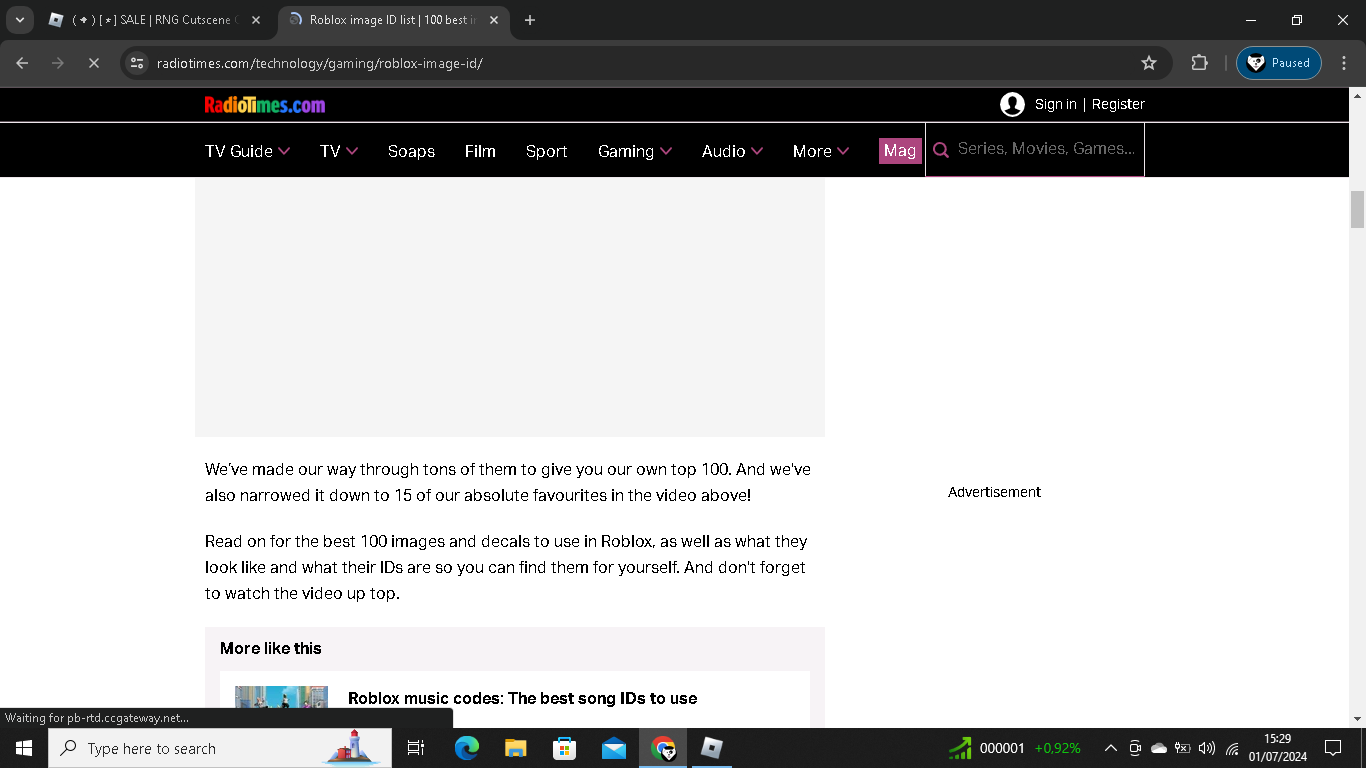Viewport: 1366px width, 768px height.
Task: Open the Roblox music codes article link
Action: click(x=522, y=698)
